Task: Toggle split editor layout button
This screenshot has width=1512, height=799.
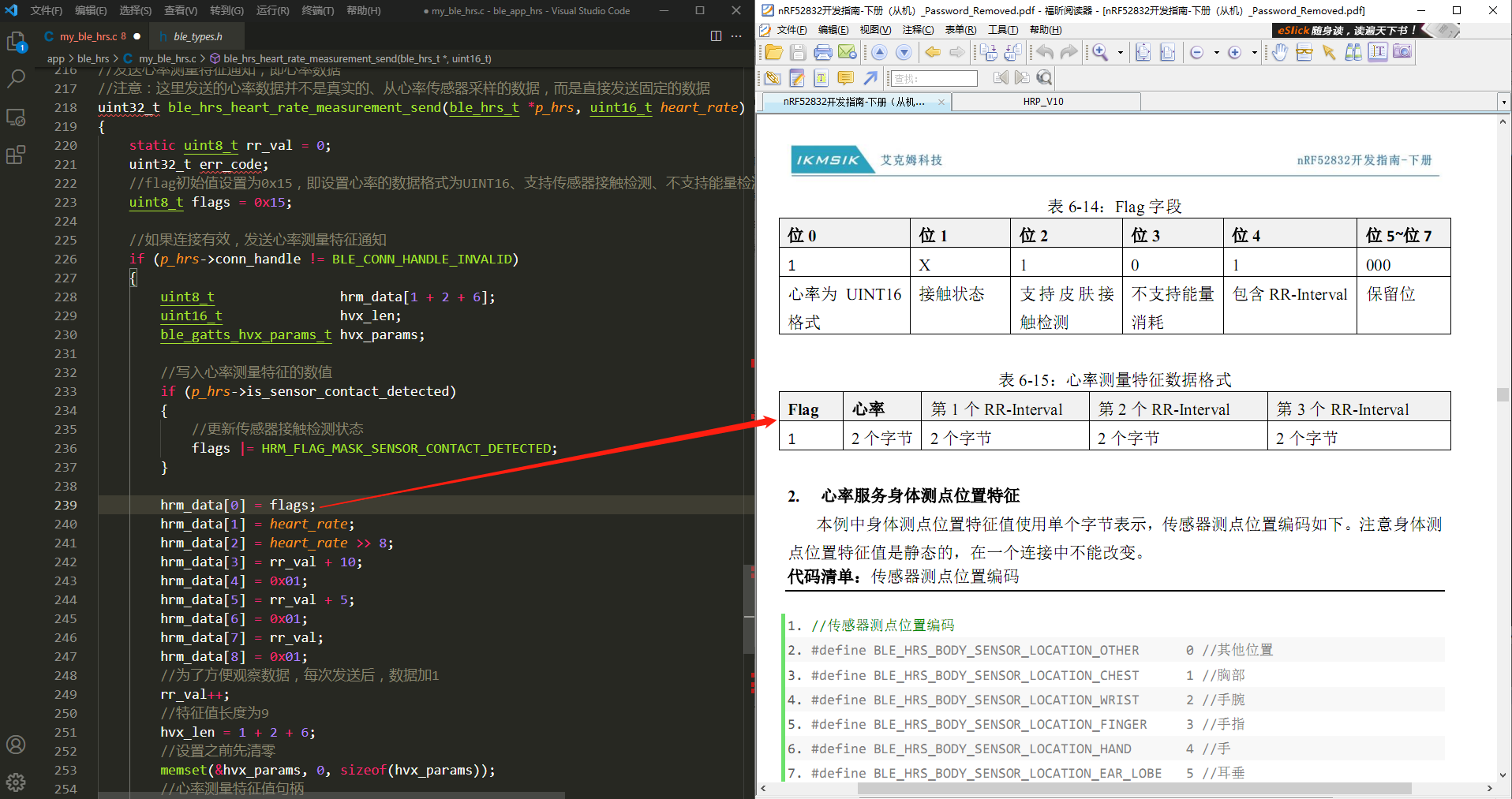Action: click(x=716, y=36)
